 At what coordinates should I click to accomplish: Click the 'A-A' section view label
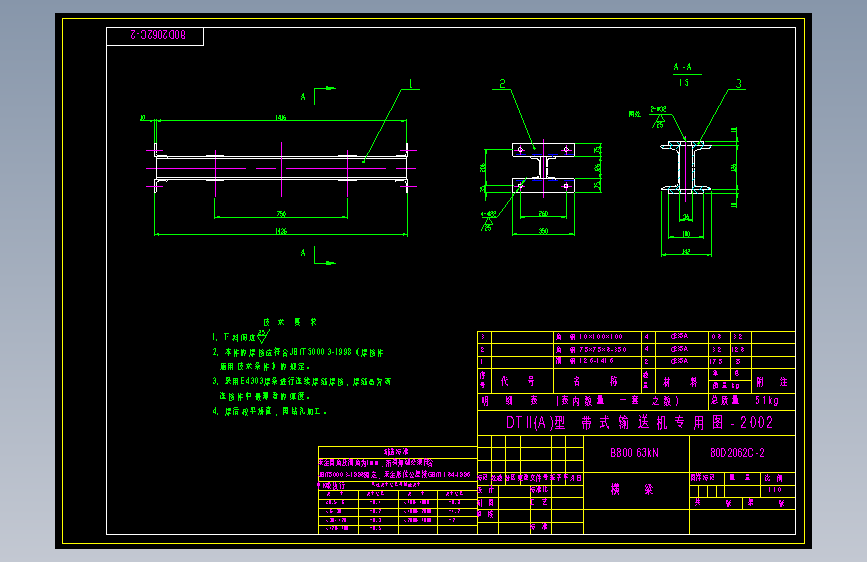[x=683, y=67]
